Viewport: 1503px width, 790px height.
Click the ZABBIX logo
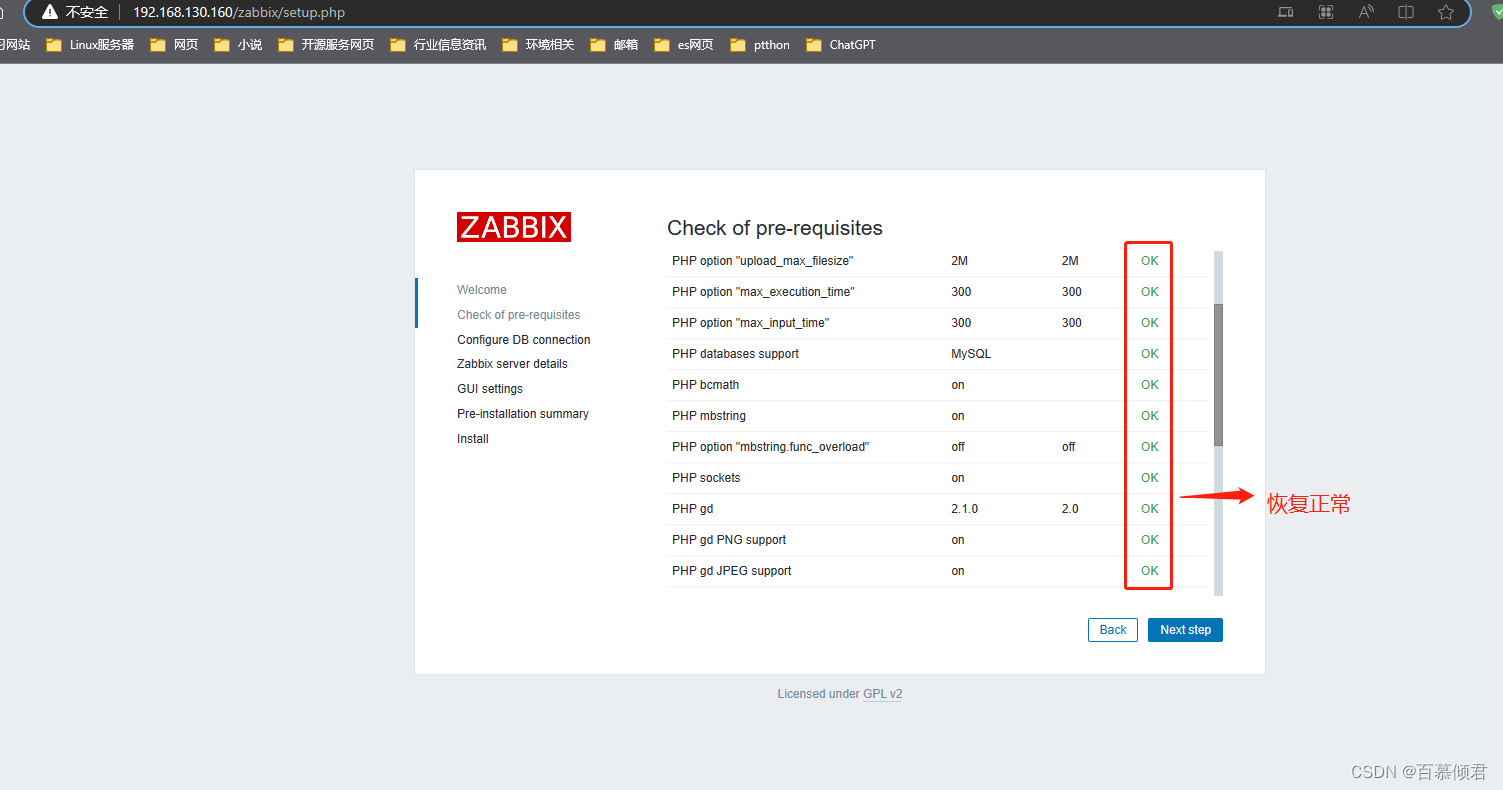pos(514,227)
